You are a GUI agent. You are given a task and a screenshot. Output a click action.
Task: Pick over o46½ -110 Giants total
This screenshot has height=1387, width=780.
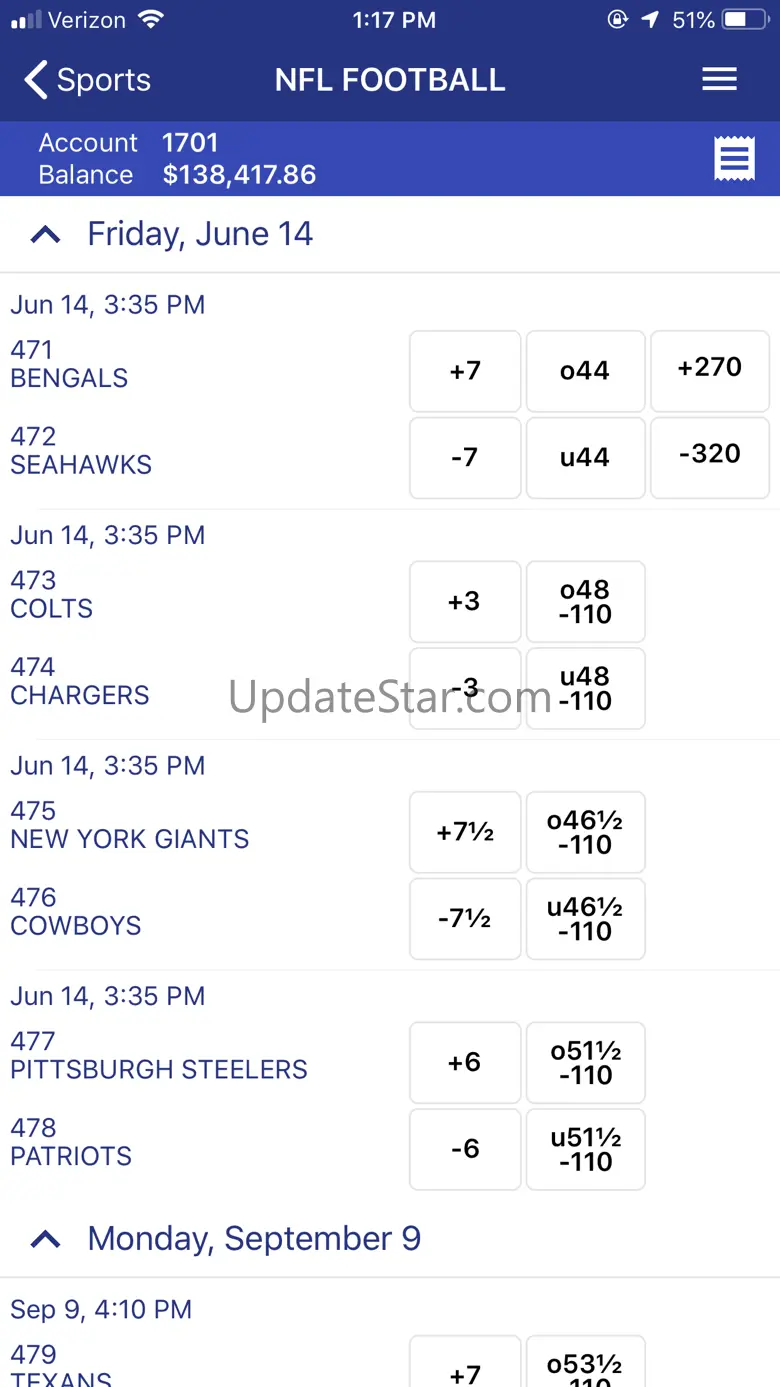click(x=585, y=832)
